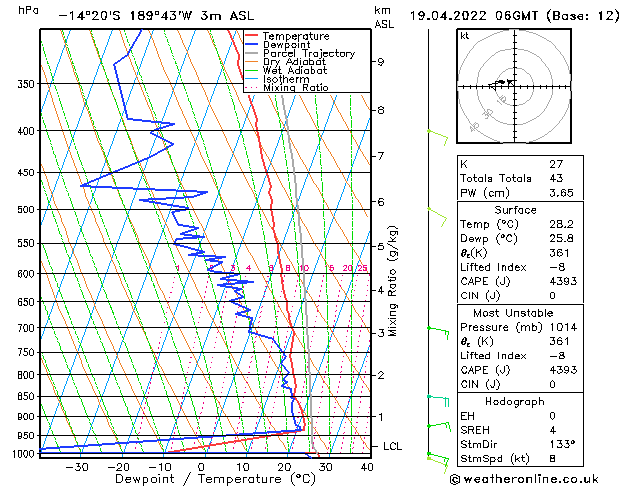Click the Surface Lifted Index label
The height and width of the screenshot is (486, 629).
[x=493, y=267]
